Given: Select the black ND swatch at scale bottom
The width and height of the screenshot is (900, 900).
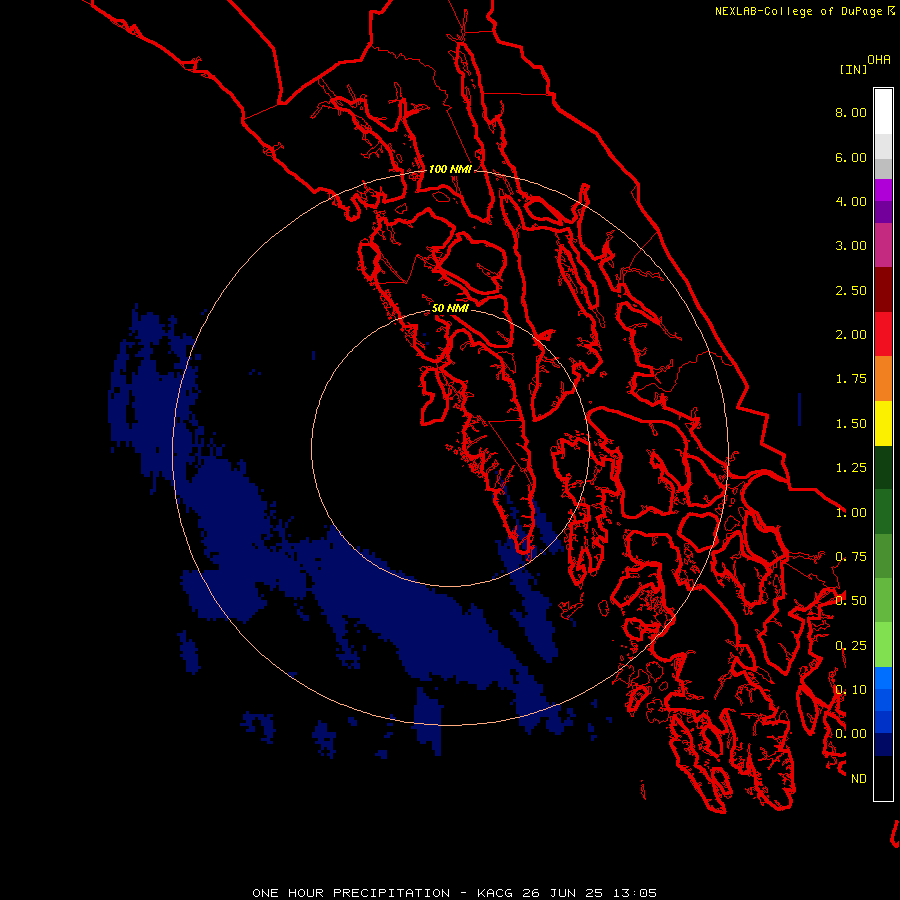Looking at the screenshot, I should coord(883,778).
